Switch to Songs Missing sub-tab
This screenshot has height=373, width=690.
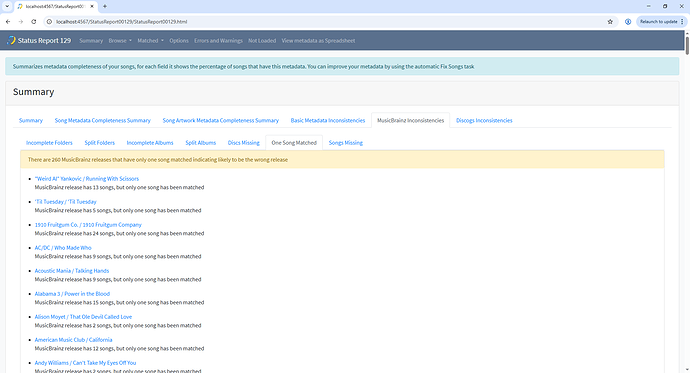(345, 143)
